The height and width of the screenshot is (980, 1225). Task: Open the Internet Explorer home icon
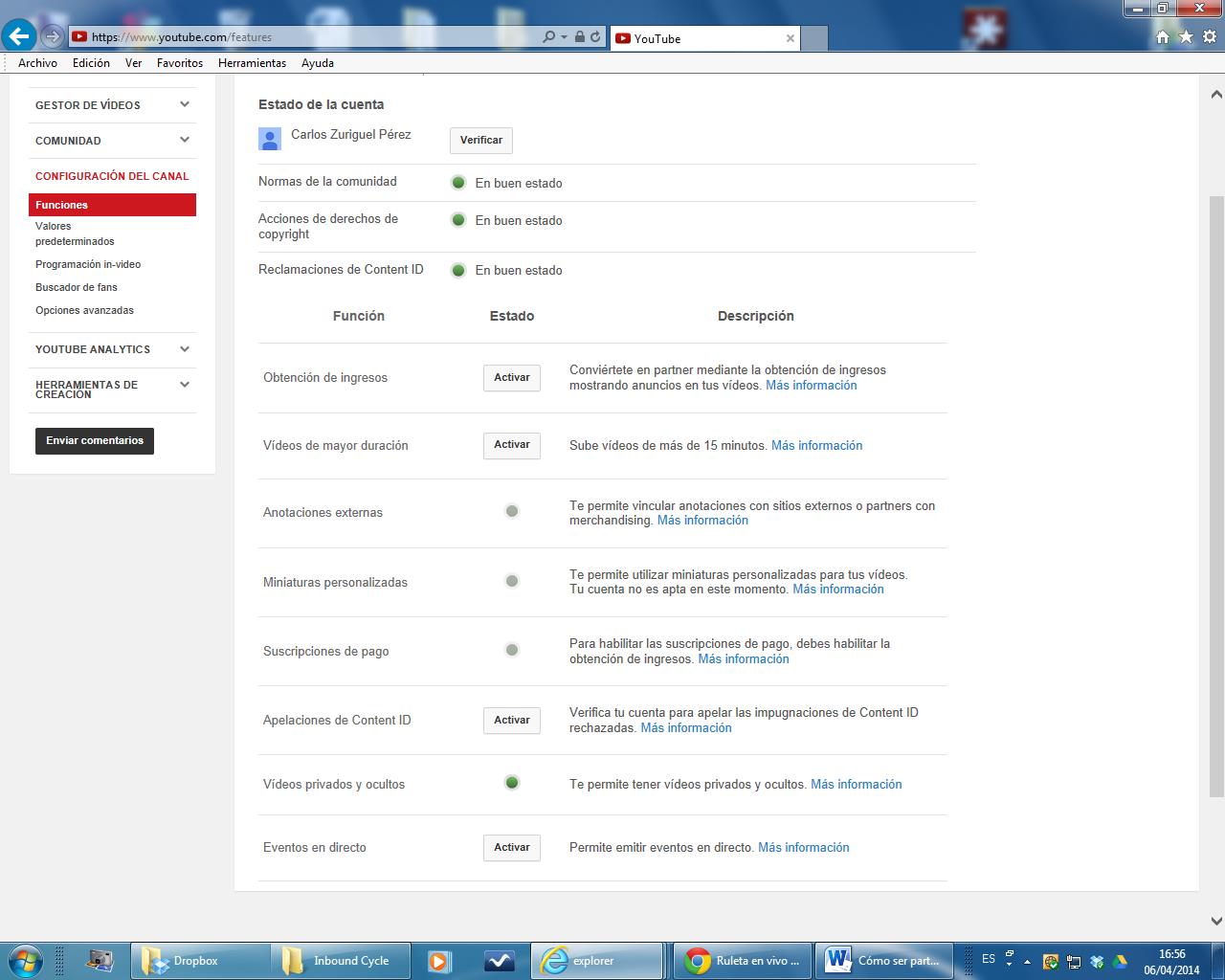pyautogui.click(x=1163, y=37)
